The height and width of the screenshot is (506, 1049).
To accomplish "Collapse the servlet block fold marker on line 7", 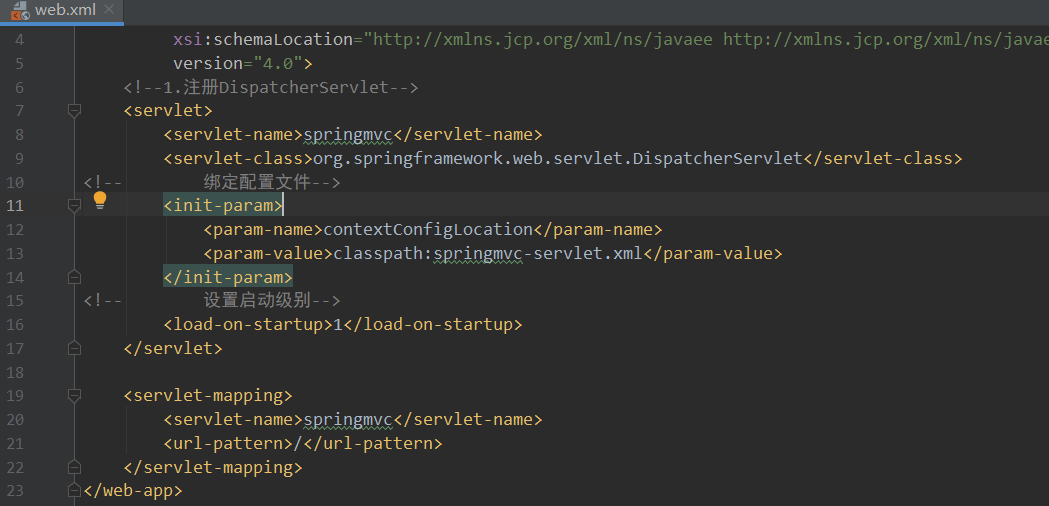I will point(74,110).
